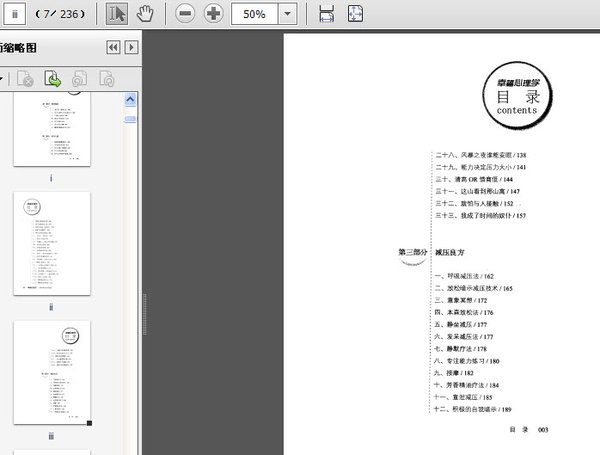Click the thumbnail scrollbar up arrow
This screenshot has width=600, height=455.
[130, 99]
